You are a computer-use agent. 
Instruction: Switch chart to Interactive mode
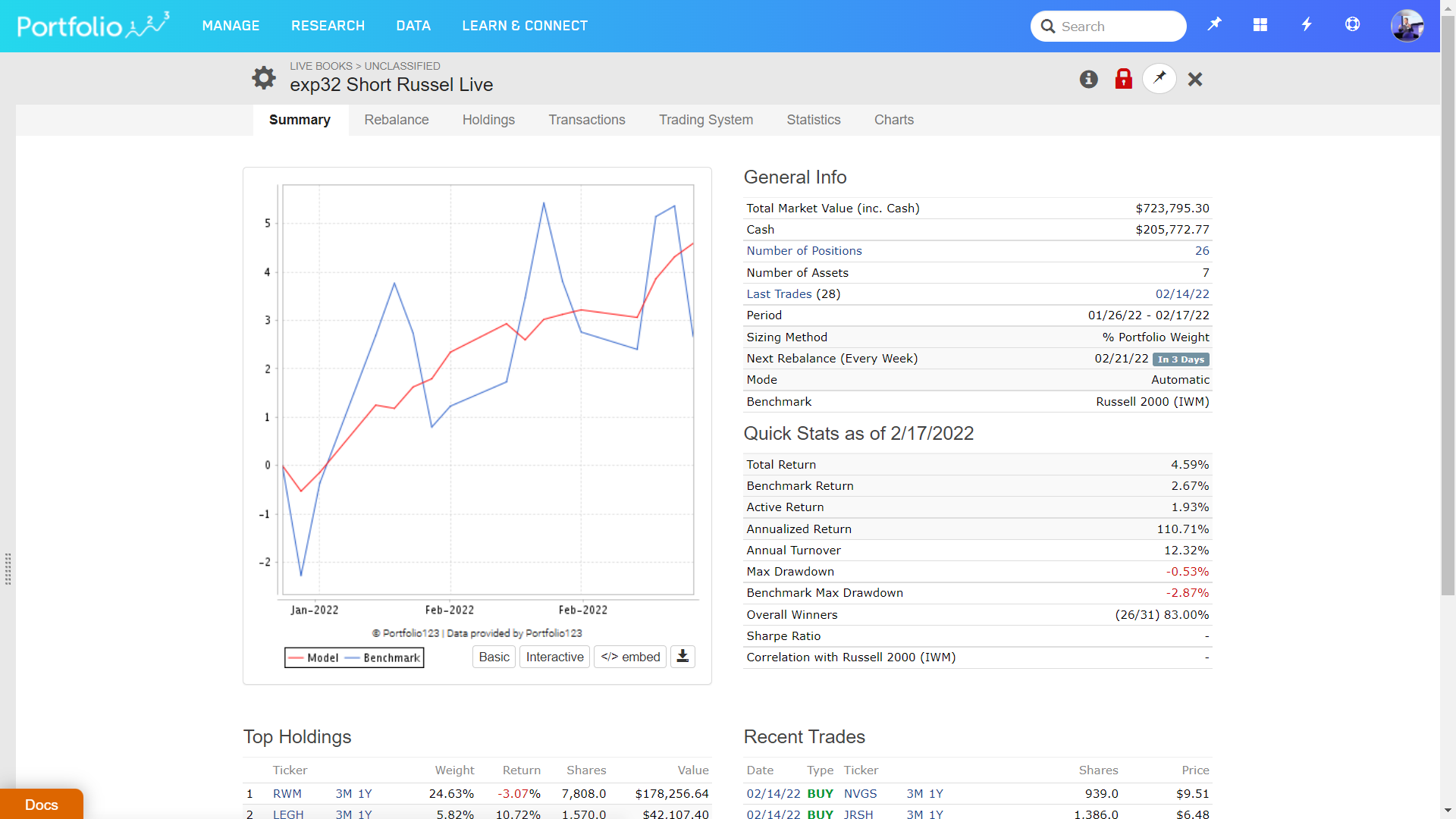click(554, 657)
